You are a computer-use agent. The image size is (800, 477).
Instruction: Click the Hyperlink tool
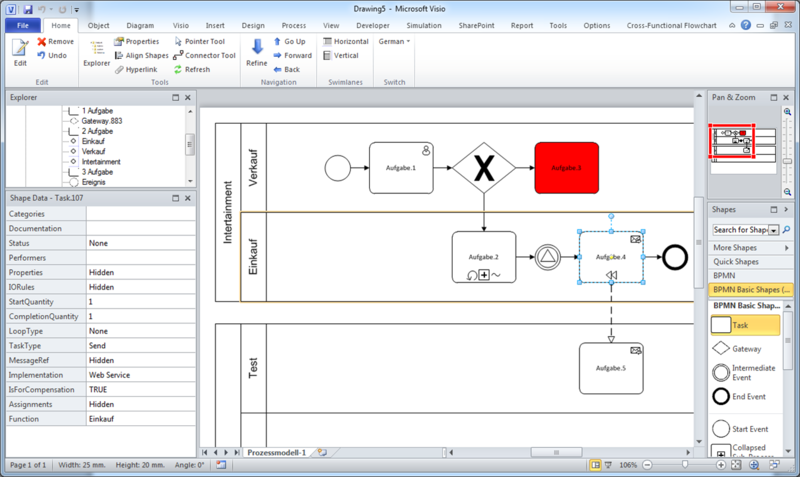point(136,69)
